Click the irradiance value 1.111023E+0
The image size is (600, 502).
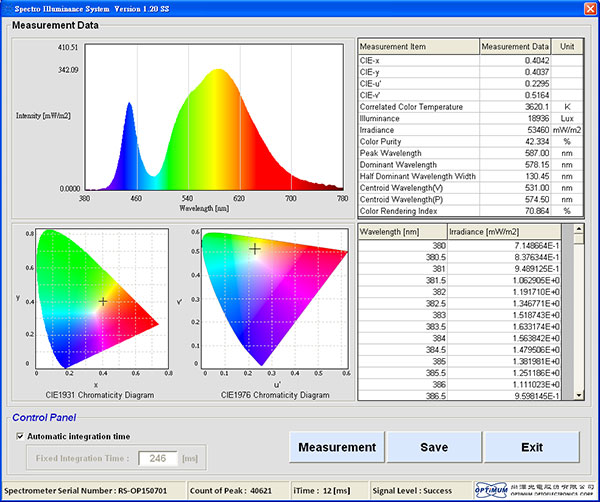pyautogui.click(x=536, y=385)
